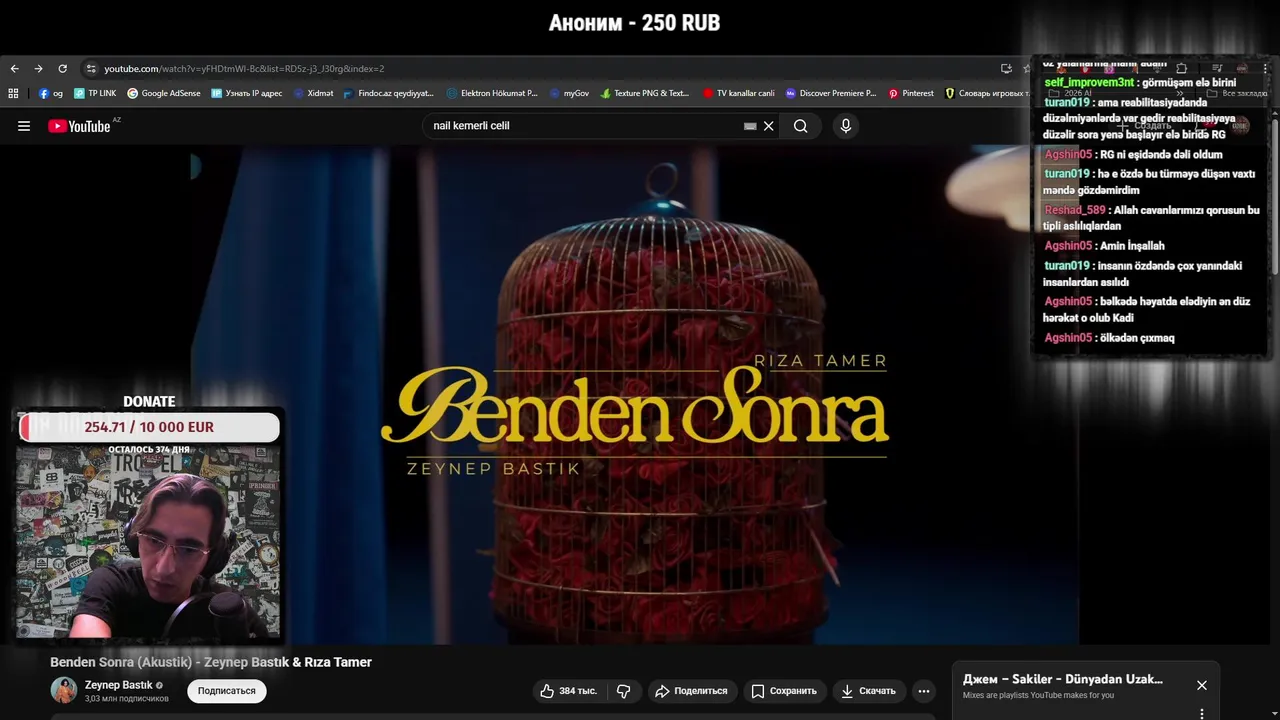Open the Джем – Sakiler playlist title
This screenshot has height=720, width=1280.
(x=1063, y=679)
